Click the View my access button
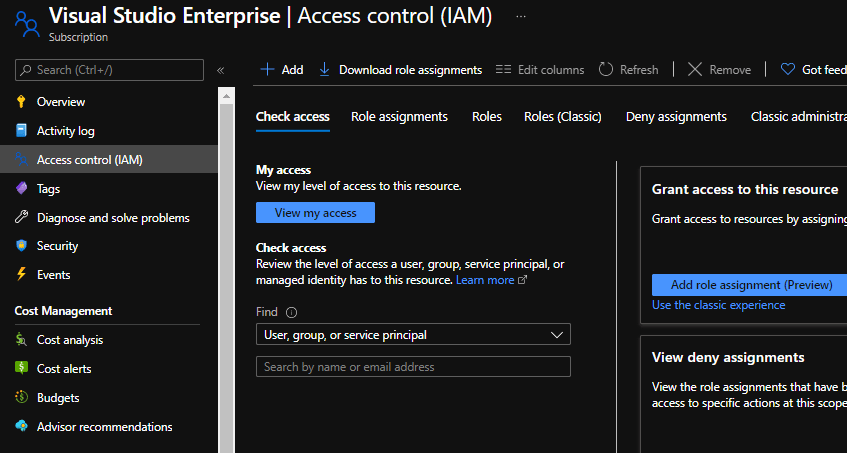 click(315, 213)
